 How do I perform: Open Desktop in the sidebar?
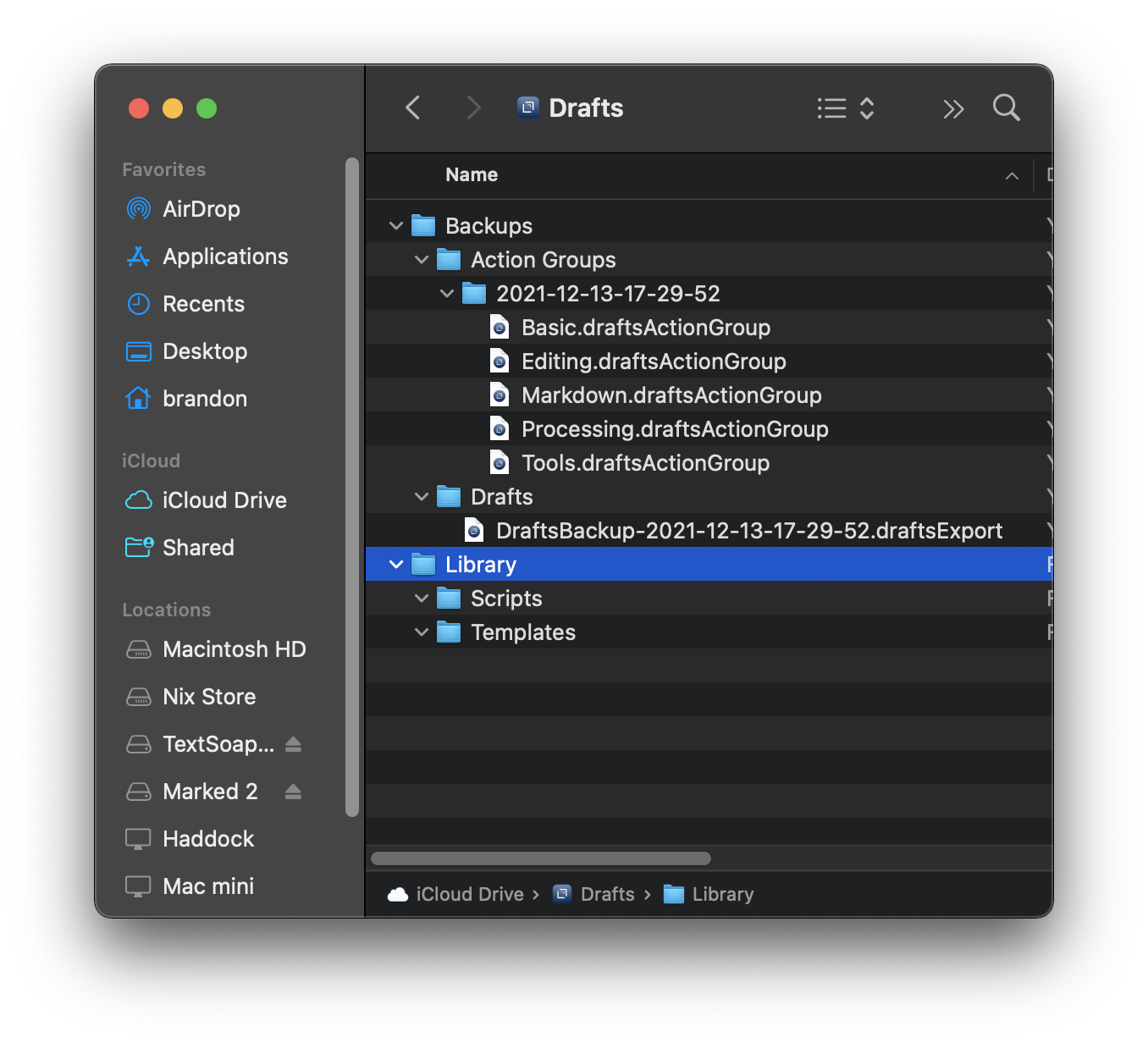tap(186, 350)
